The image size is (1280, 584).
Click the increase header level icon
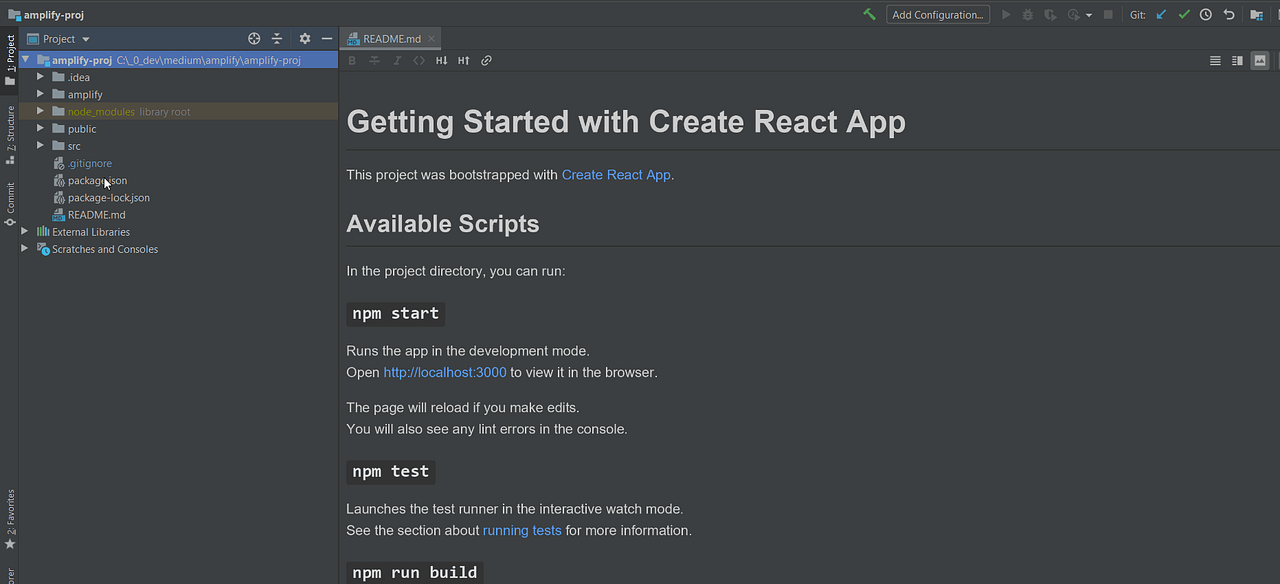[x=463, y=61]
